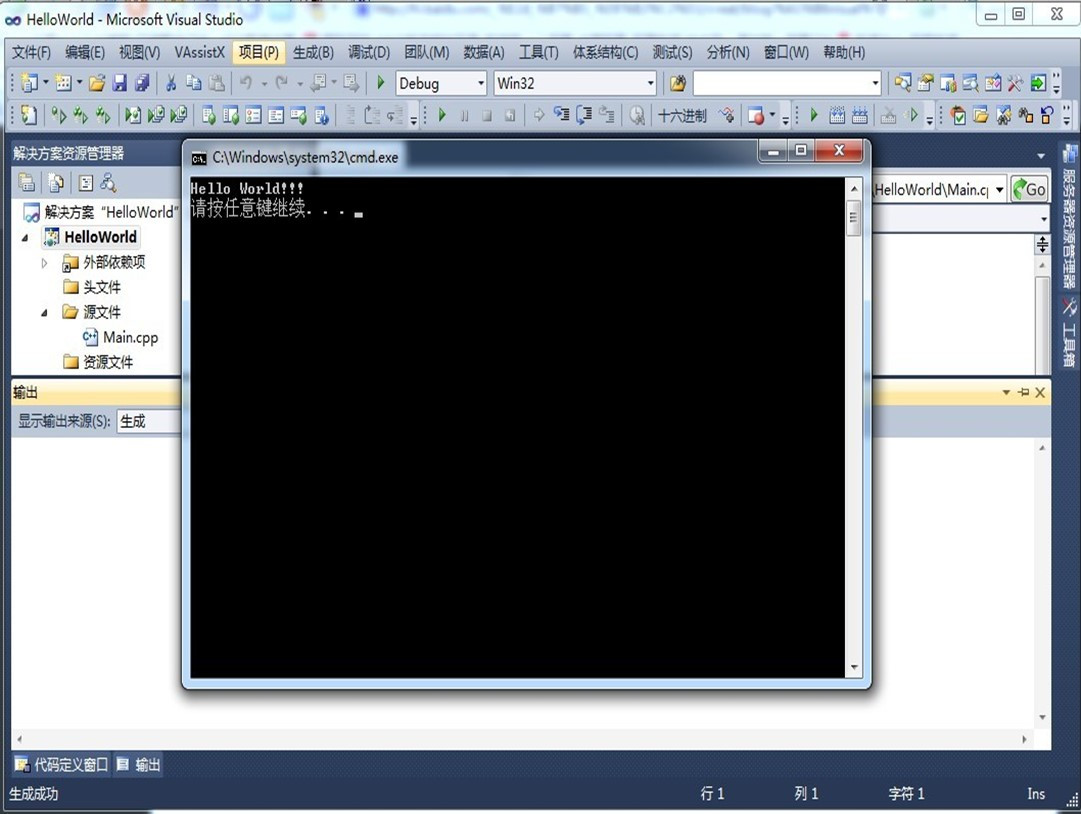Viewport: 1081px width, 814px height.
Task: Open the VAssistX menu
Action: click(199, 52)
